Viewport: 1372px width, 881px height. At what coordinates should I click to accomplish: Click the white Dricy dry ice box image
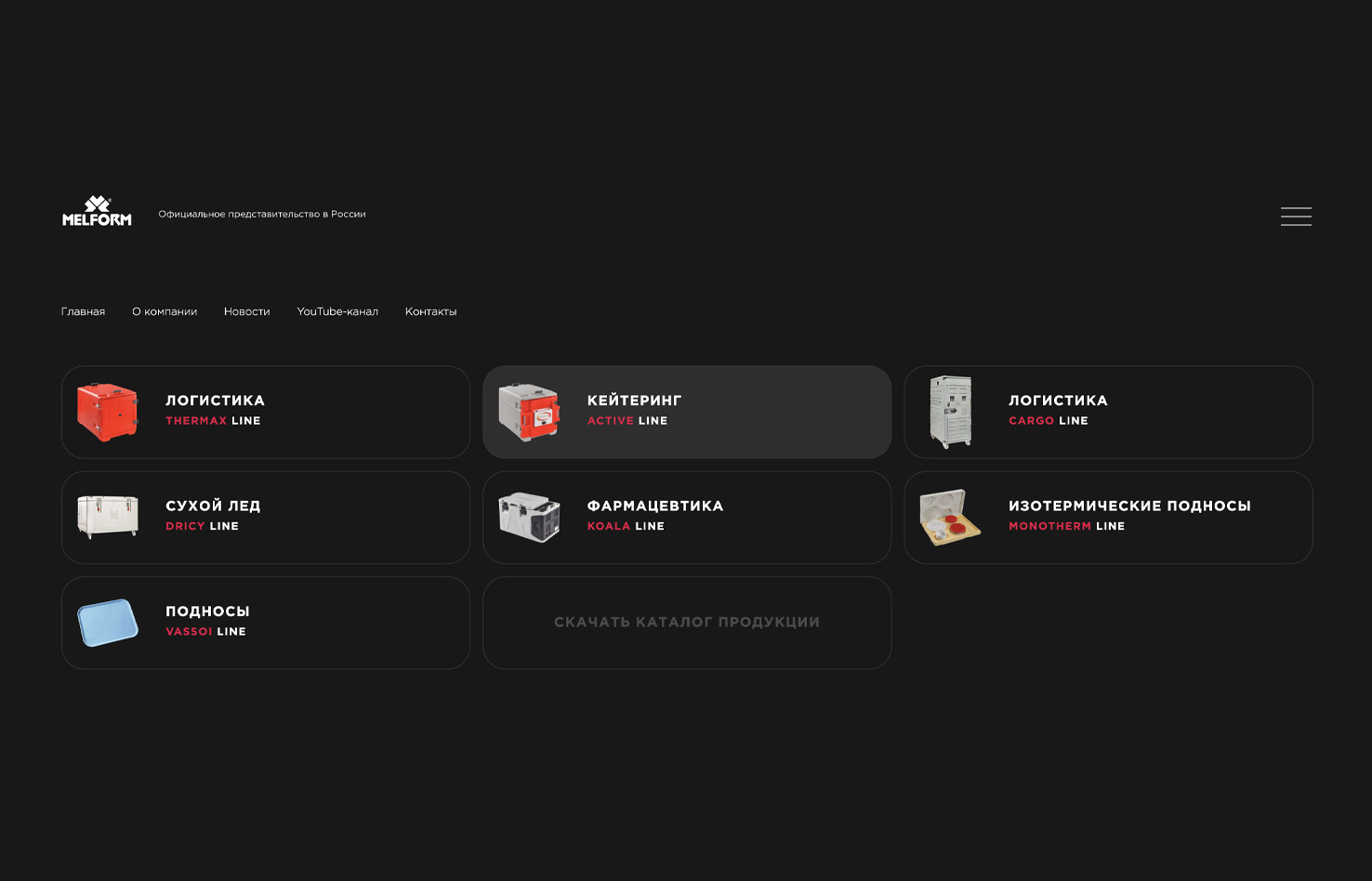pyautogui.click(x=108, y=517)
